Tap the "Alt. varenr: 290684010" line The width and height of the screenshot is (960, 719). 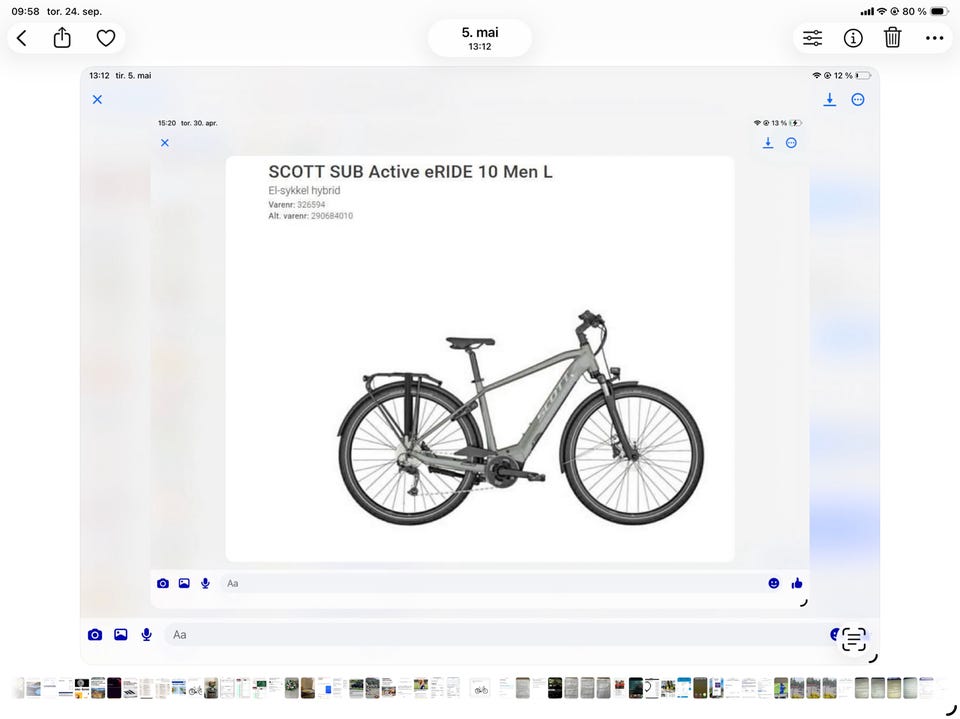pos(310,216)
